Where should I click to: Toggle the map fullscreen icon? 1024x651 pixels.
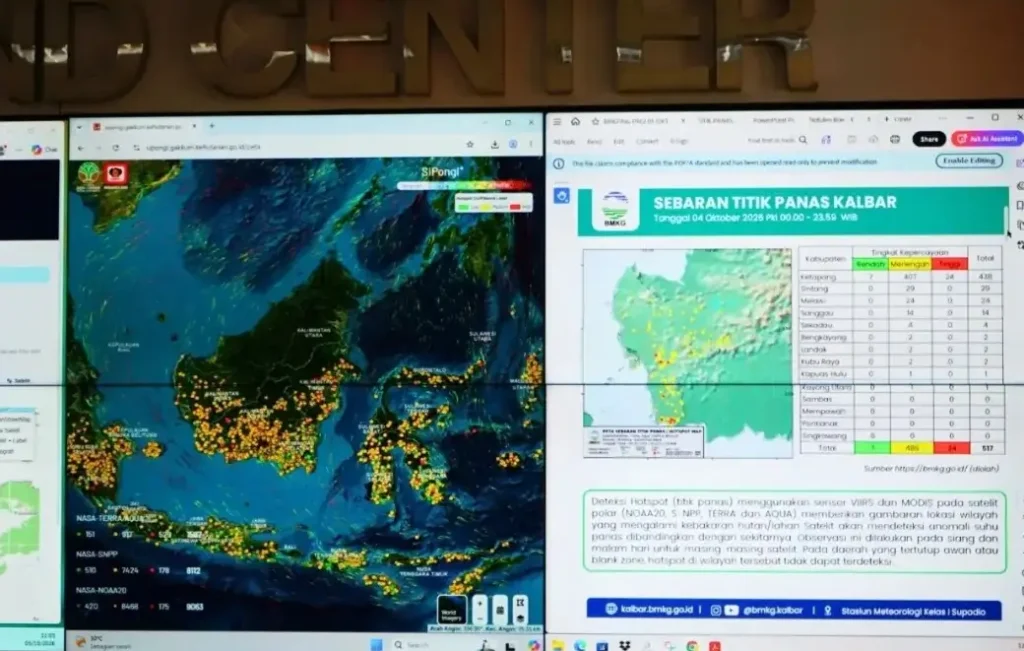pos(520,603)
